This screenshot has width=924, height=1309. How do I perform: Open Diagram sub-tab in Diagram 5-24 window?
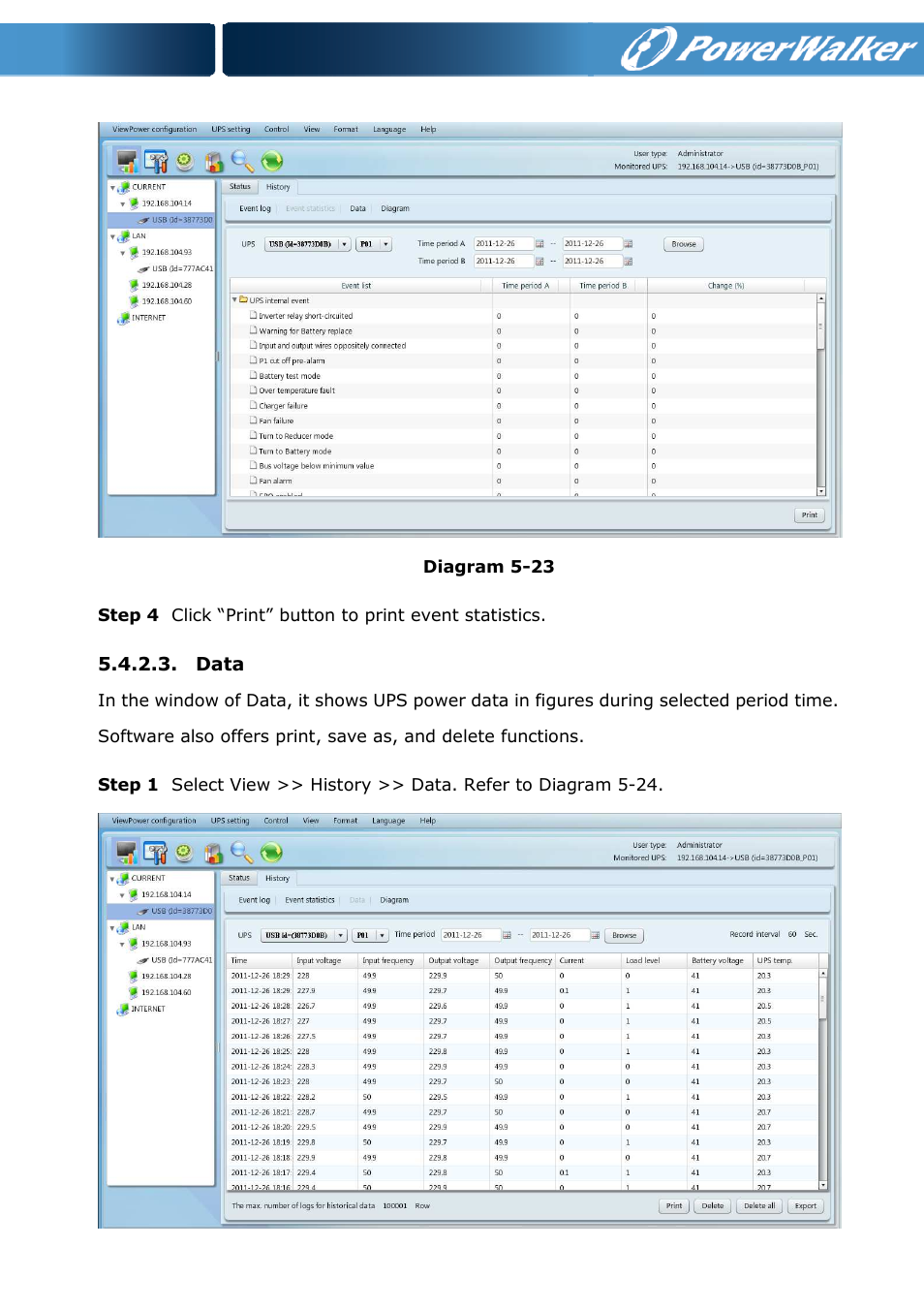[x=394, y=900]
